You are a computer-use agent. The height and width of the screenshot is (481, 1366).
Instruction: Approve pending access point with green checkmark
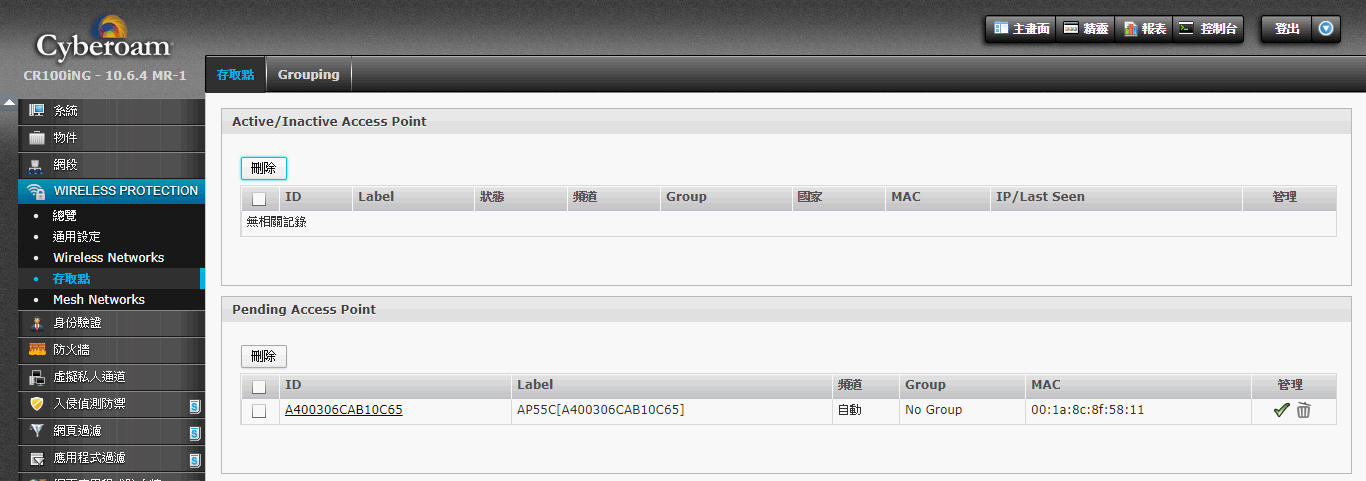point(1281,410)
